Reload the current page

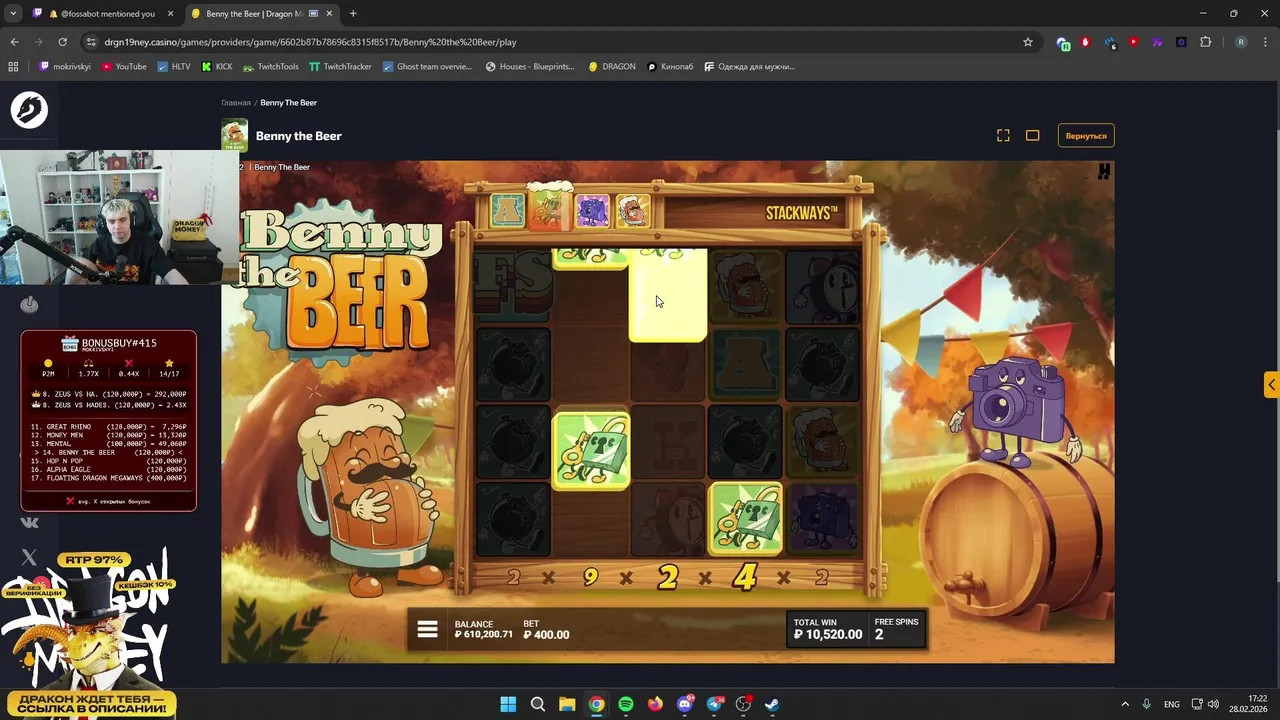tap(62, 42)
